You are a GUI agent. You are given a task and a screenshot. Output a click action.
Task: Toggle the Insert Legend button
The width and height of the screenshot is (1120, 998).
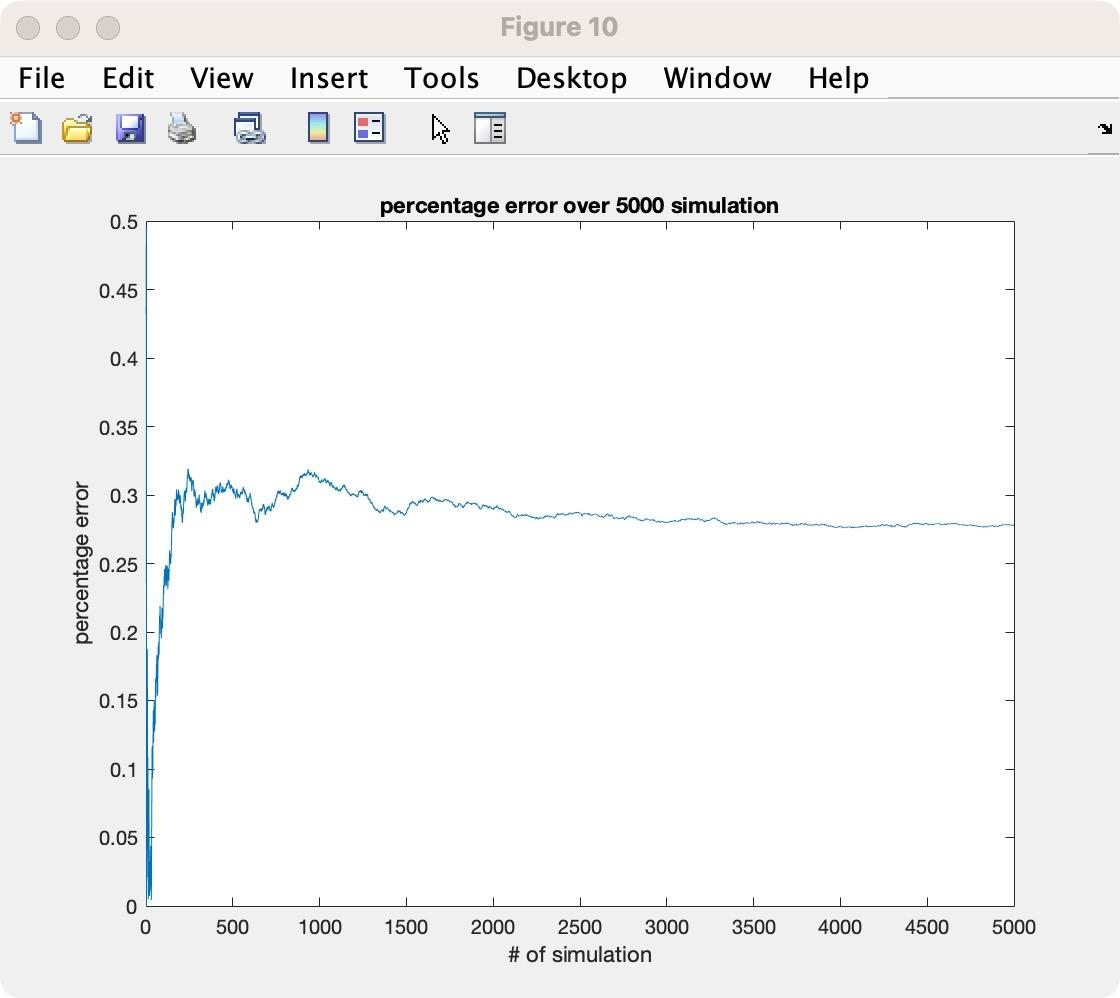pyautogui.click(x=369, y=128)
